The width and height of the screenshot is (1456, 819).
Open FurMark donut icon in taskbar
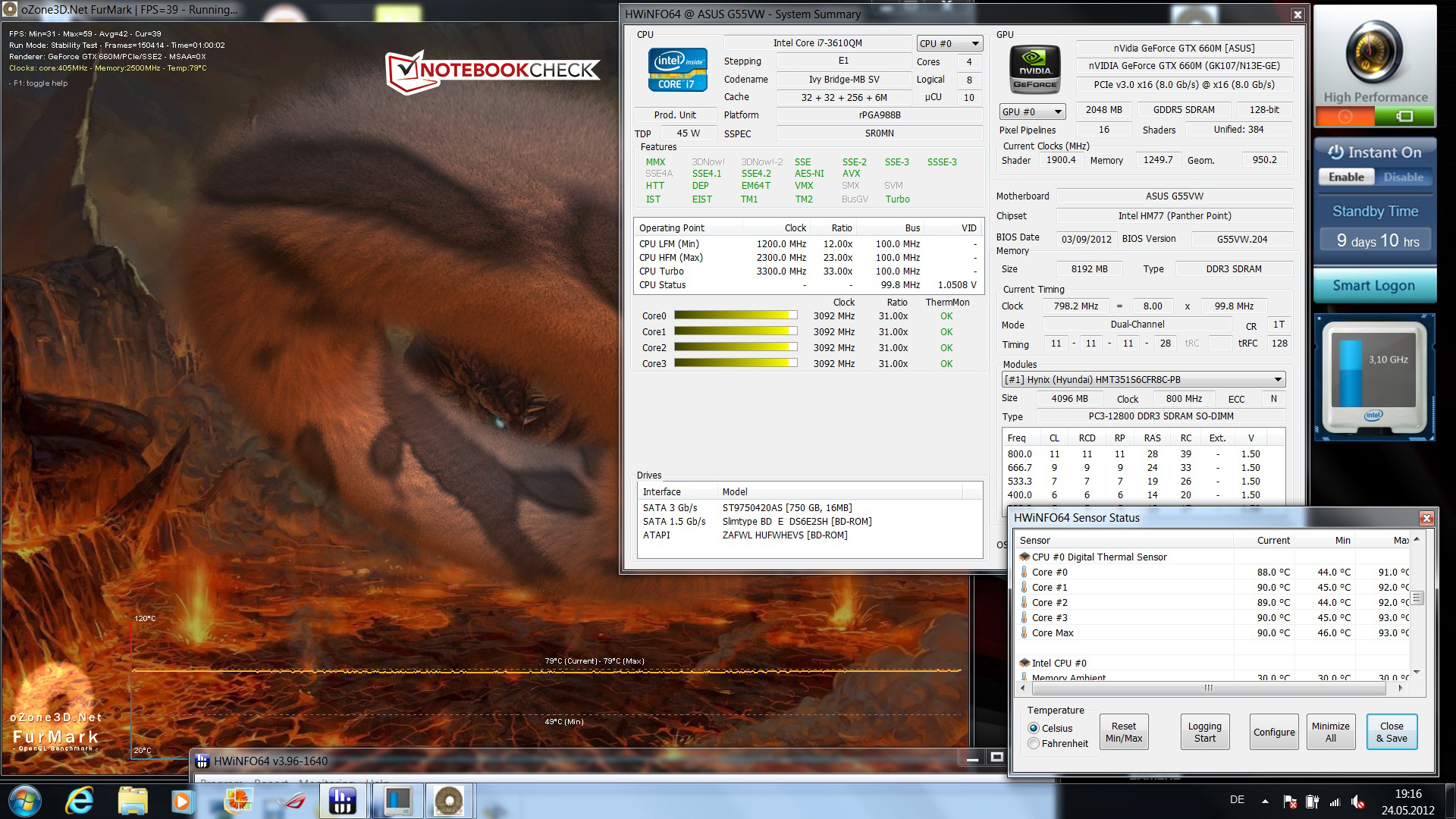point(447,800)
